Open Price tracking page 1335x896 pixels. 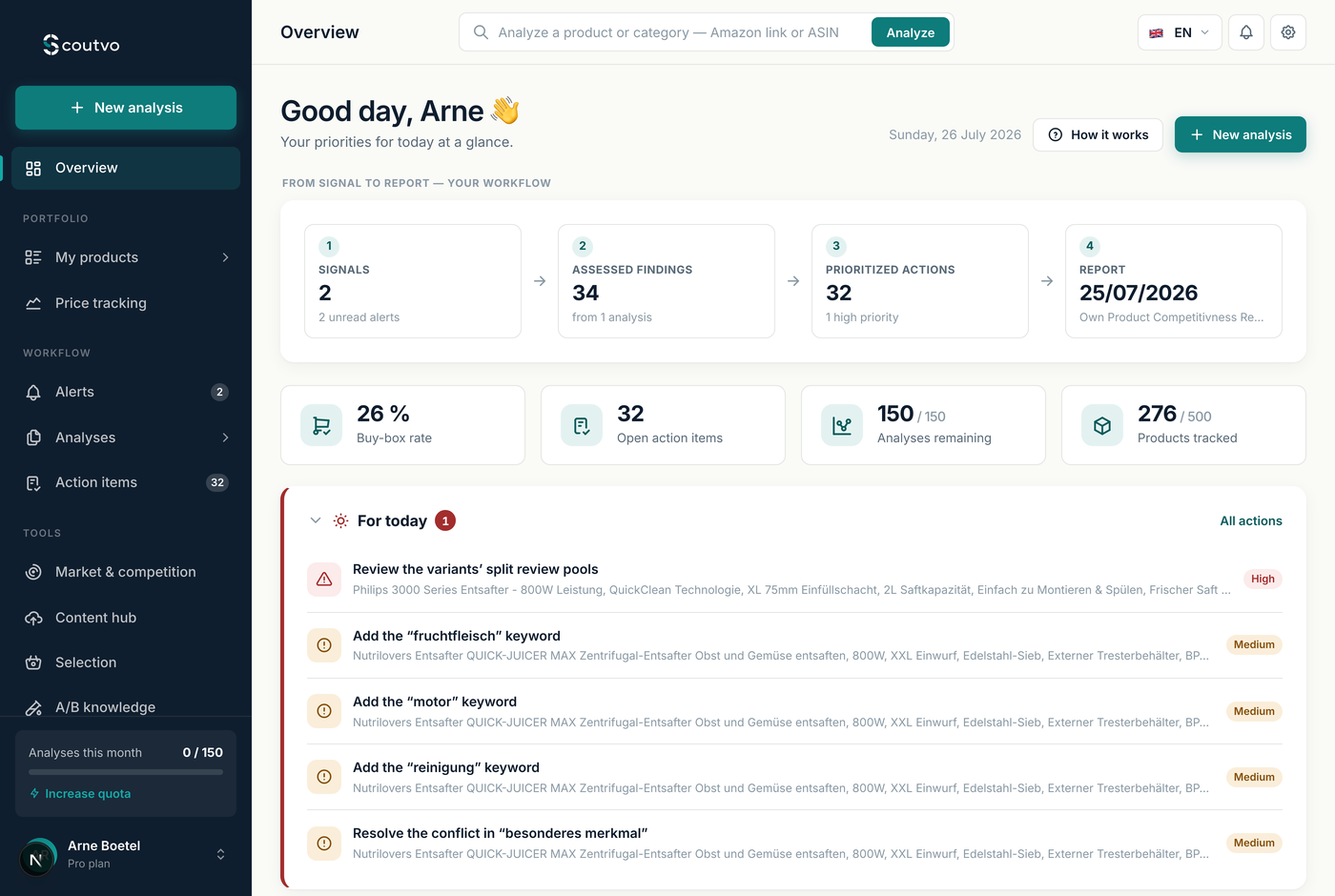tap(126, 303)
